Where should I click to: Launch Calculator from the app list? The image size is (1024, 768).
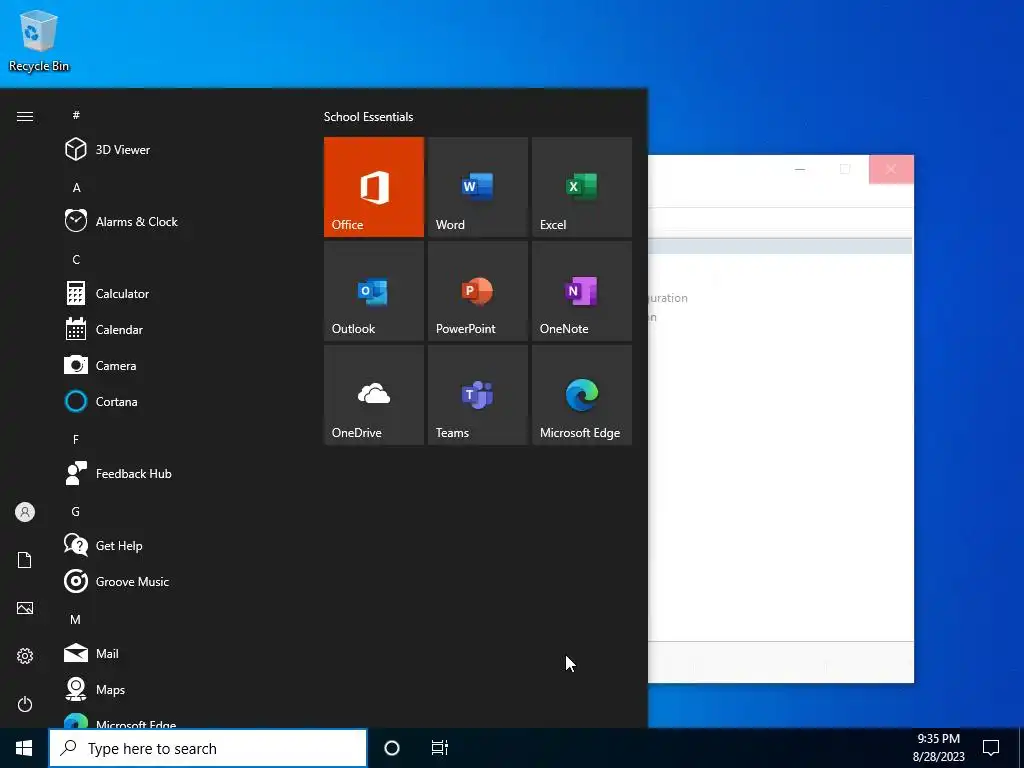point(176,294)
